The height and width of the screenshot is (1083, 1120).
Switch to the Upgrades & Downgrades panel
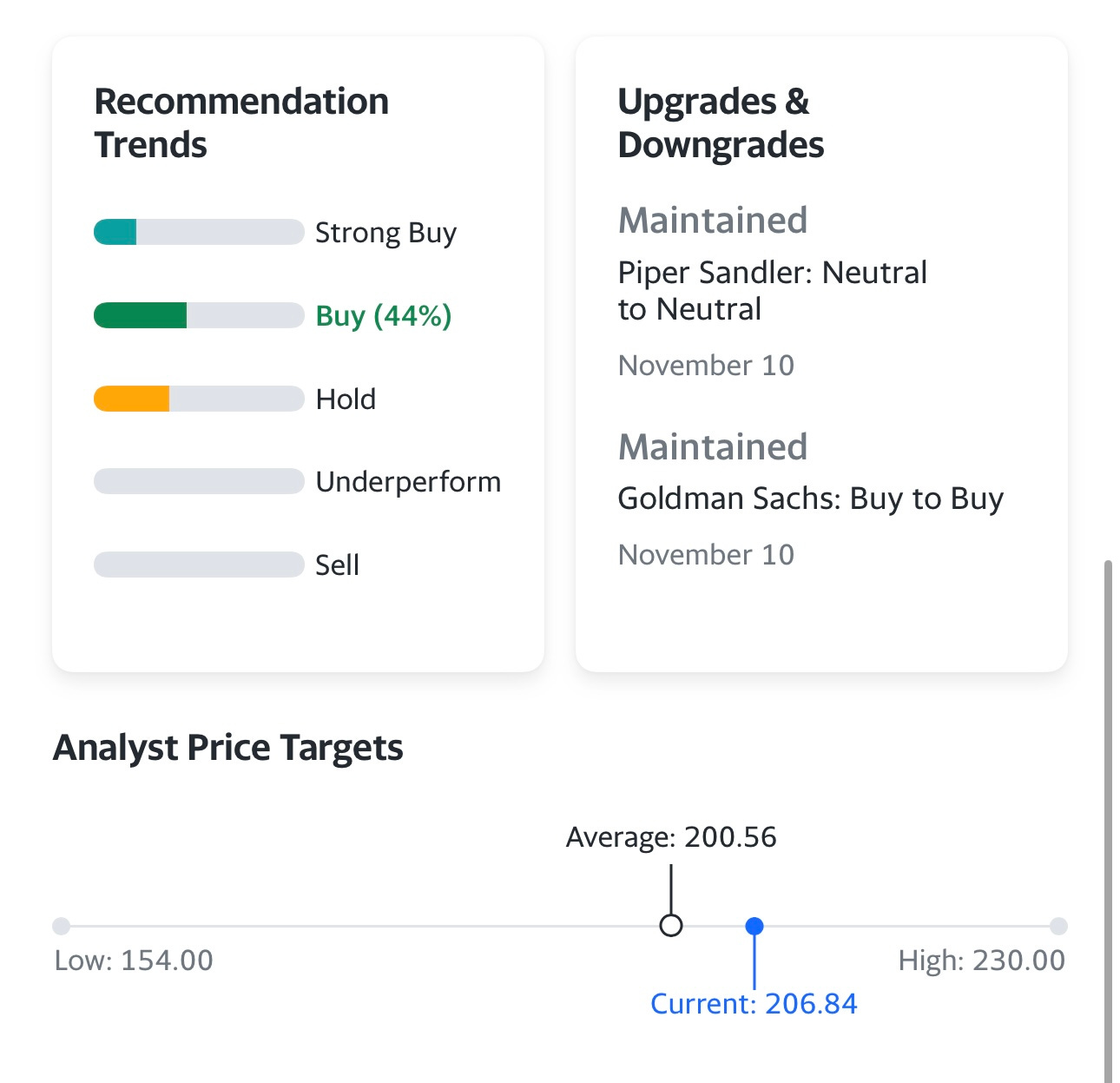tap(721, 122)
